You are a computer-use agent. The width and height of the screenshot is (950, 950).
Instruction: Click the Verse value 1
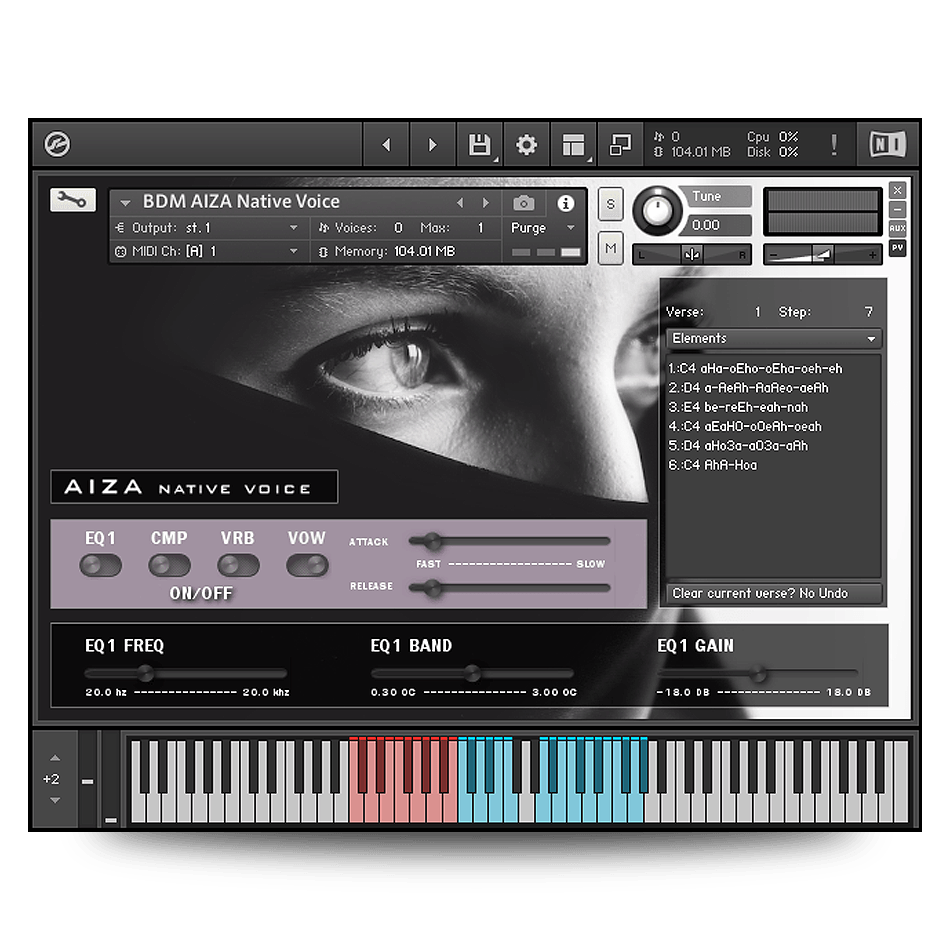tap(757, 312)
